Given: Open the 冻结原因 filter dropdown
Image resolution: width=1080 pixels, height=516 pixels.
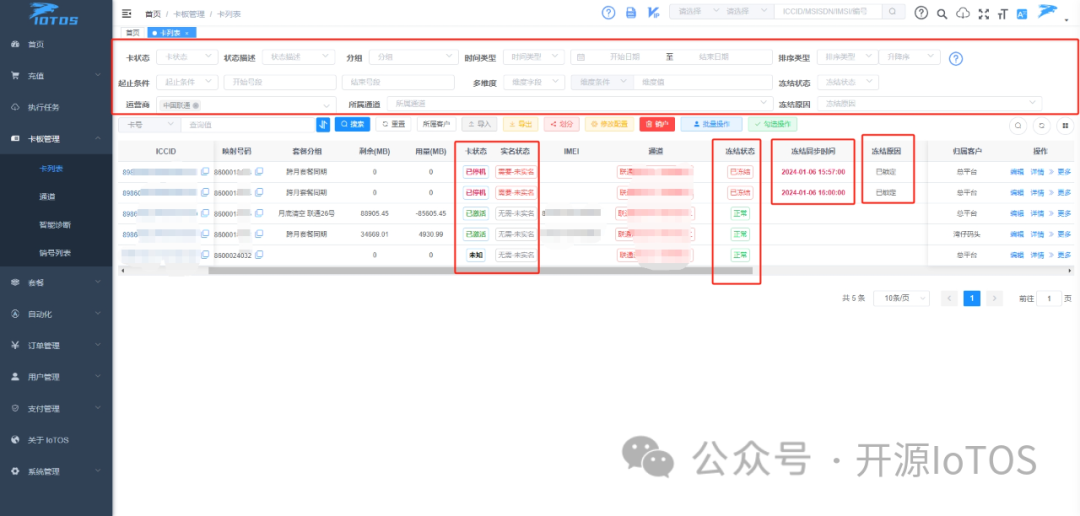Looking at the screenshot, I should [x=929, y=103].
